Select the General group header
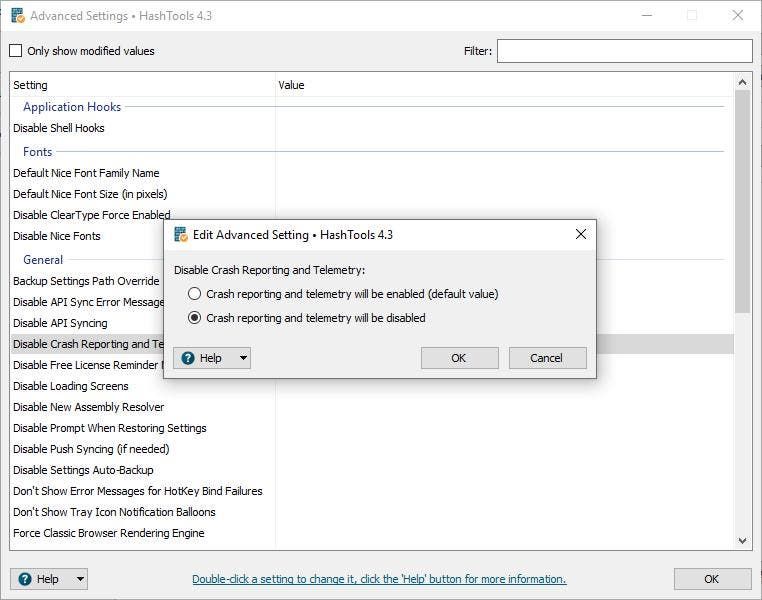The width and height of the screenshot is (762, 600). [43, 259]
